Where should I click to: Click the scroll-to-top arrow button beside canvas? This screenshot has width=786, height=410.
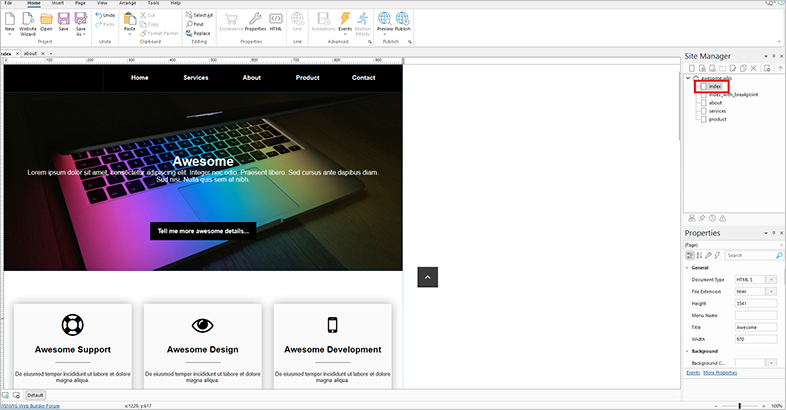(428, 277)
